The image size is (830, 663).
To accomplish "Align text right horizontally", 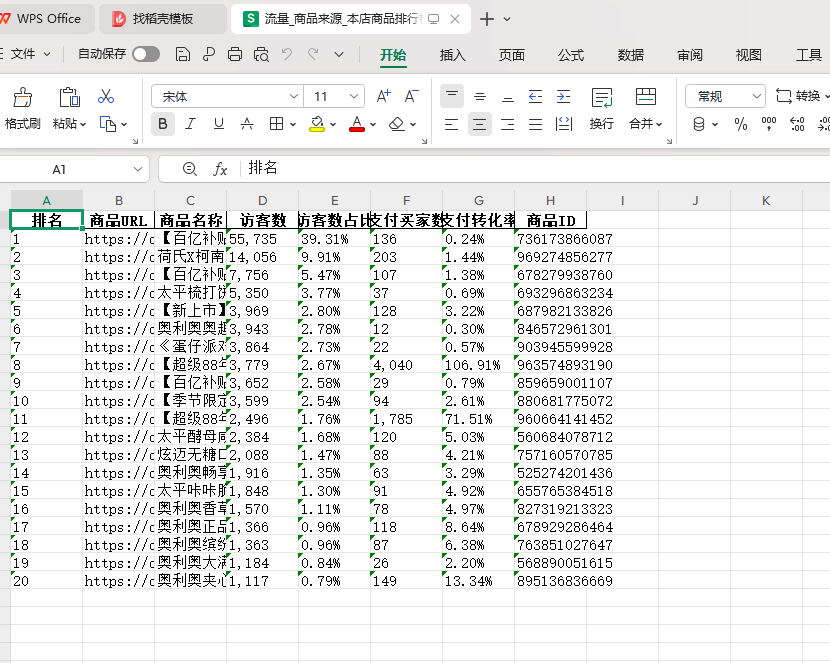I will [508, 124].
